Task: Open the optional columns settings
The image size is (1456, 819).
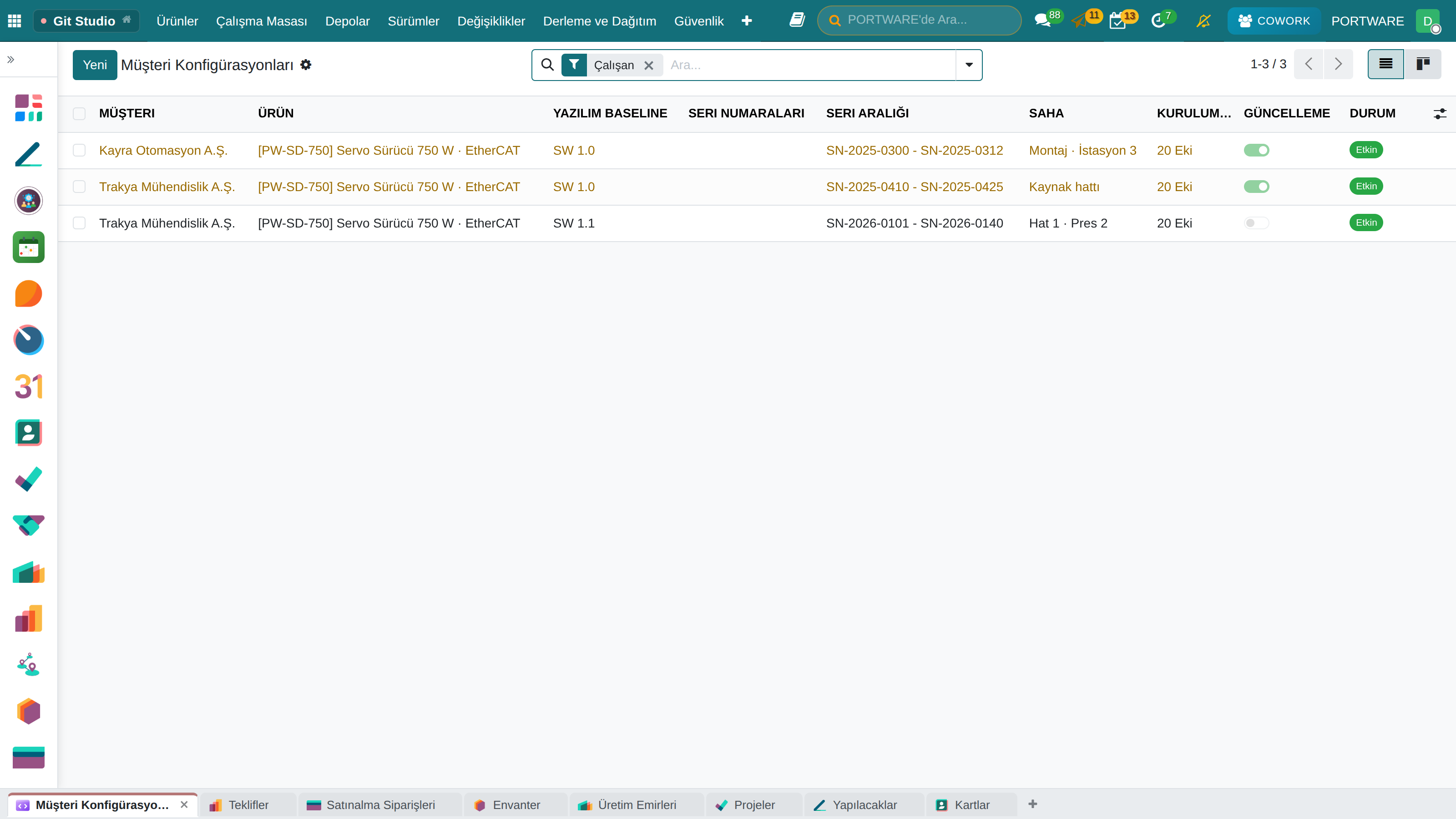Action: coord(1440,114)
